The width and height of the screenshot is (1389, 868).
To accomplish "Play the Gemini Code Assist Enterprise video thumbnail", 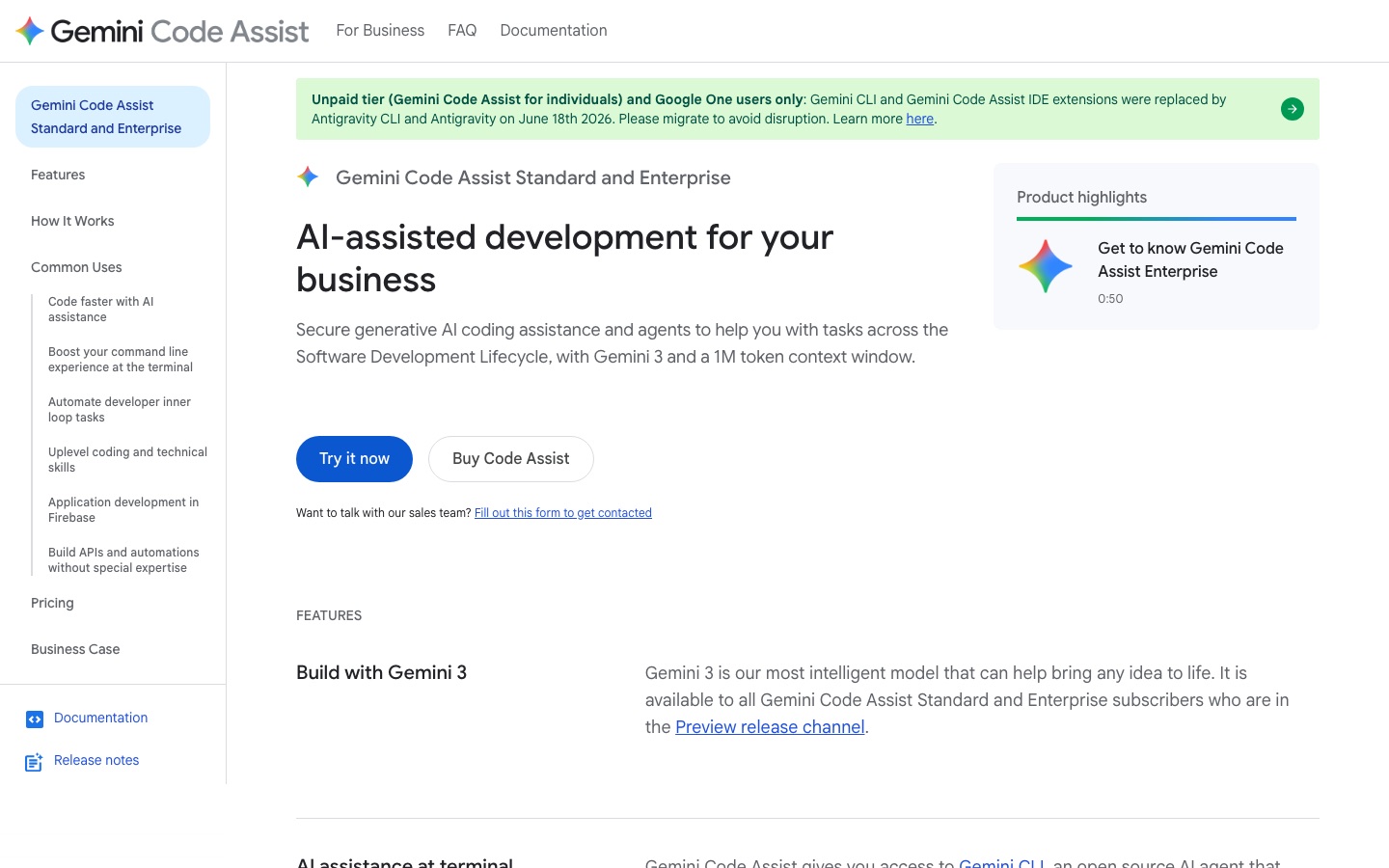I will (1046, 266).
